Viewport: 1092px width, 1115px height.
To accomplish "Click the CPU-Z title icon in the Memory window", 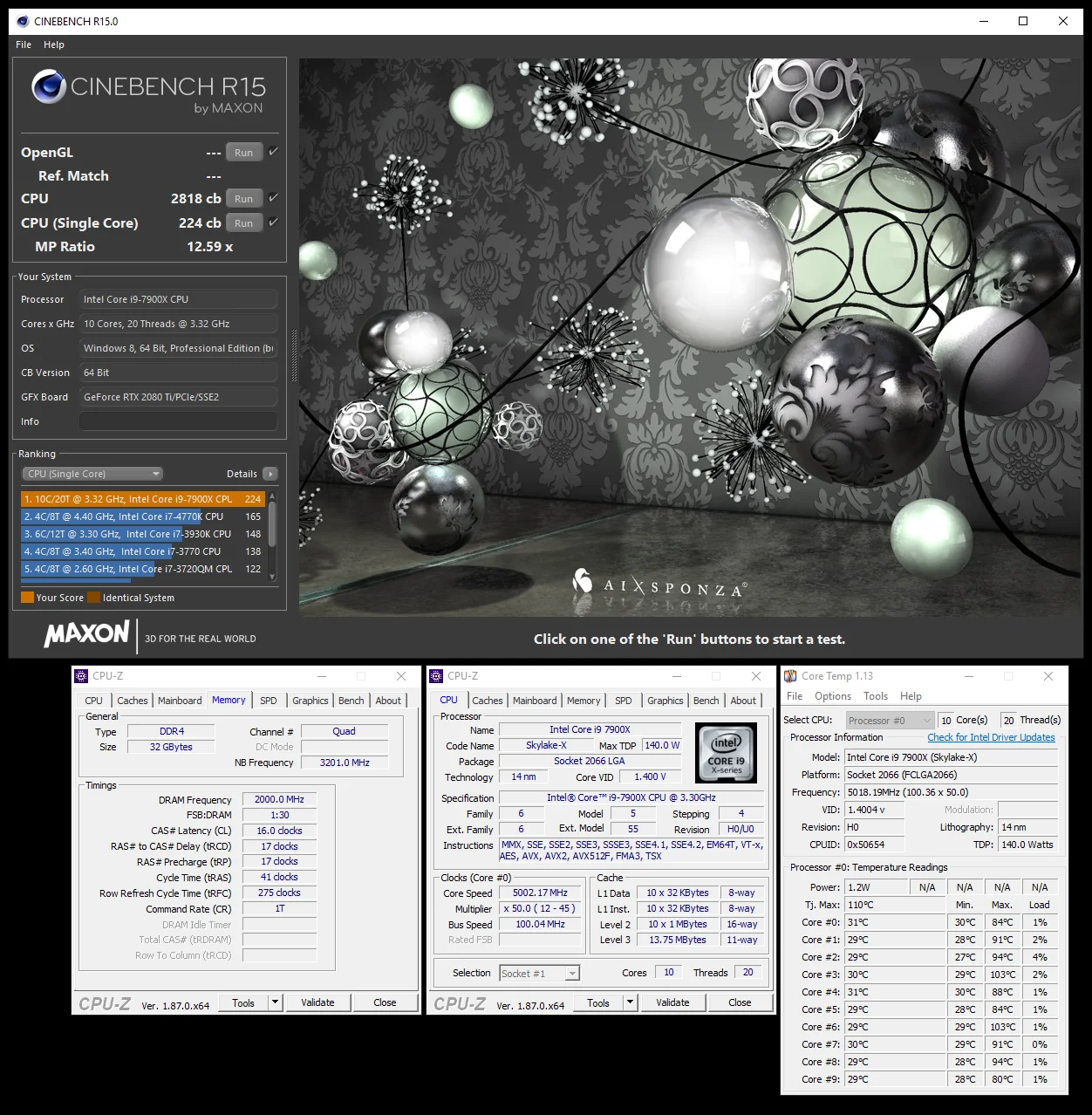I will tap(82, 676).
